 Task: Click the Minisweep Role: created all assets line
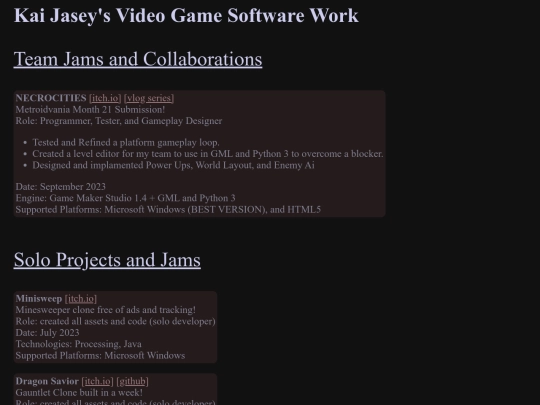point(115,321)
